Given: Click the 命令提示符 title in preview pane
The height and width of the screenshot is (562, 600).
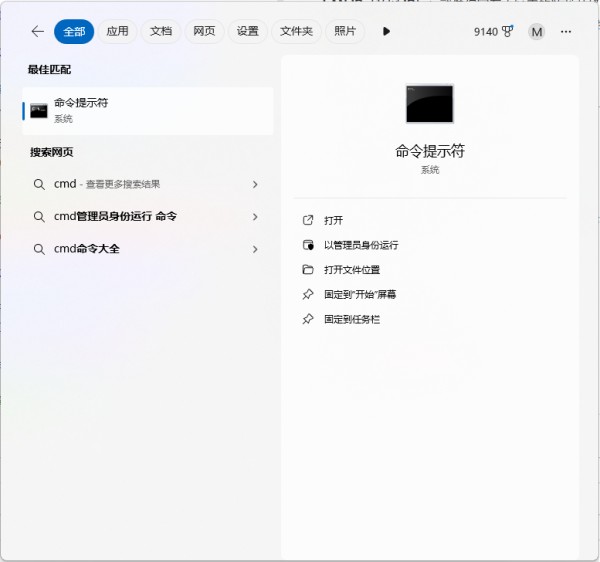Looking at the screenshot, I should 430,151.
